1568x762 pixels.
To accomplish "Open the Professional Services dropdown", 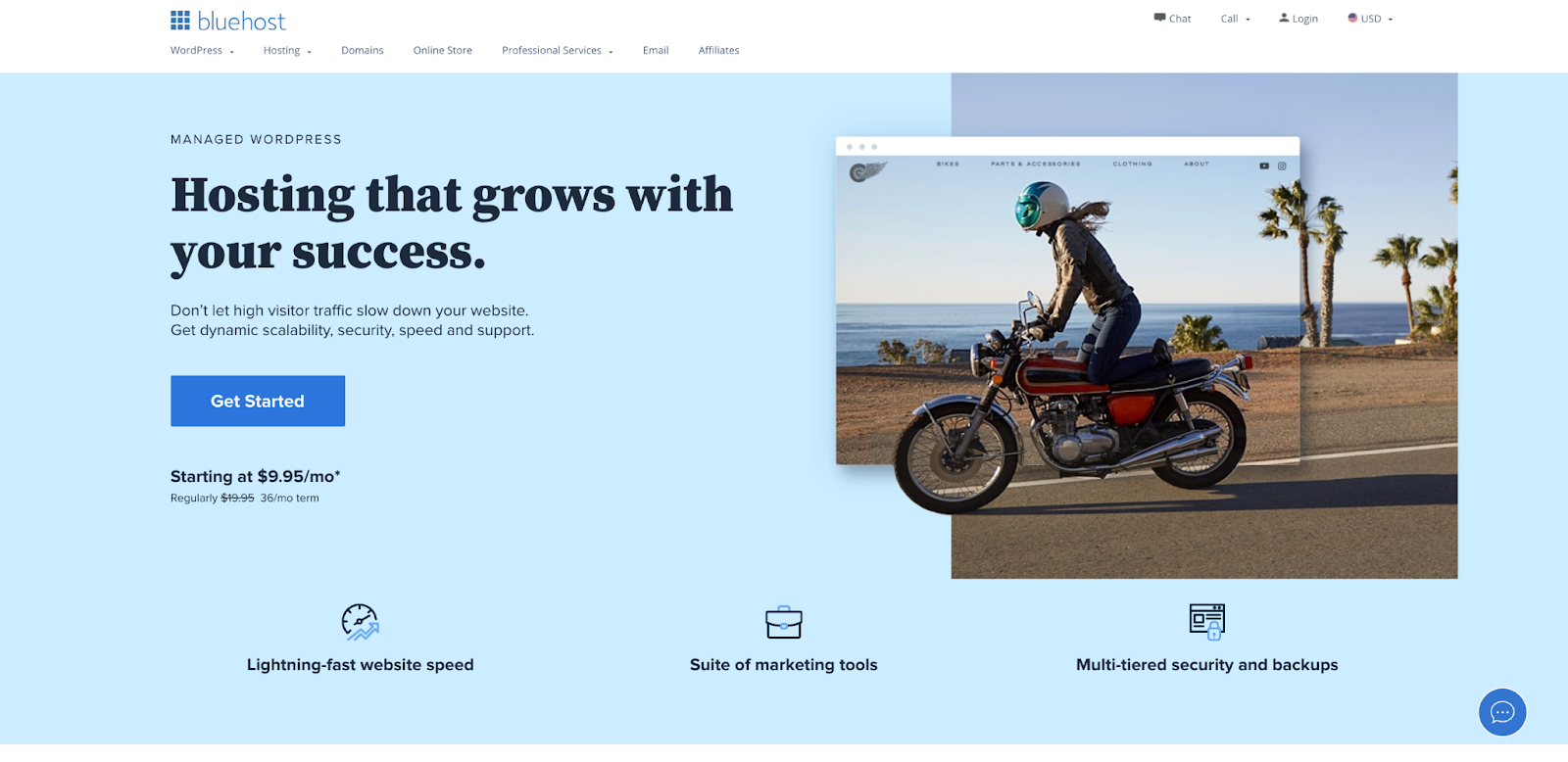I will coord(558,51).
